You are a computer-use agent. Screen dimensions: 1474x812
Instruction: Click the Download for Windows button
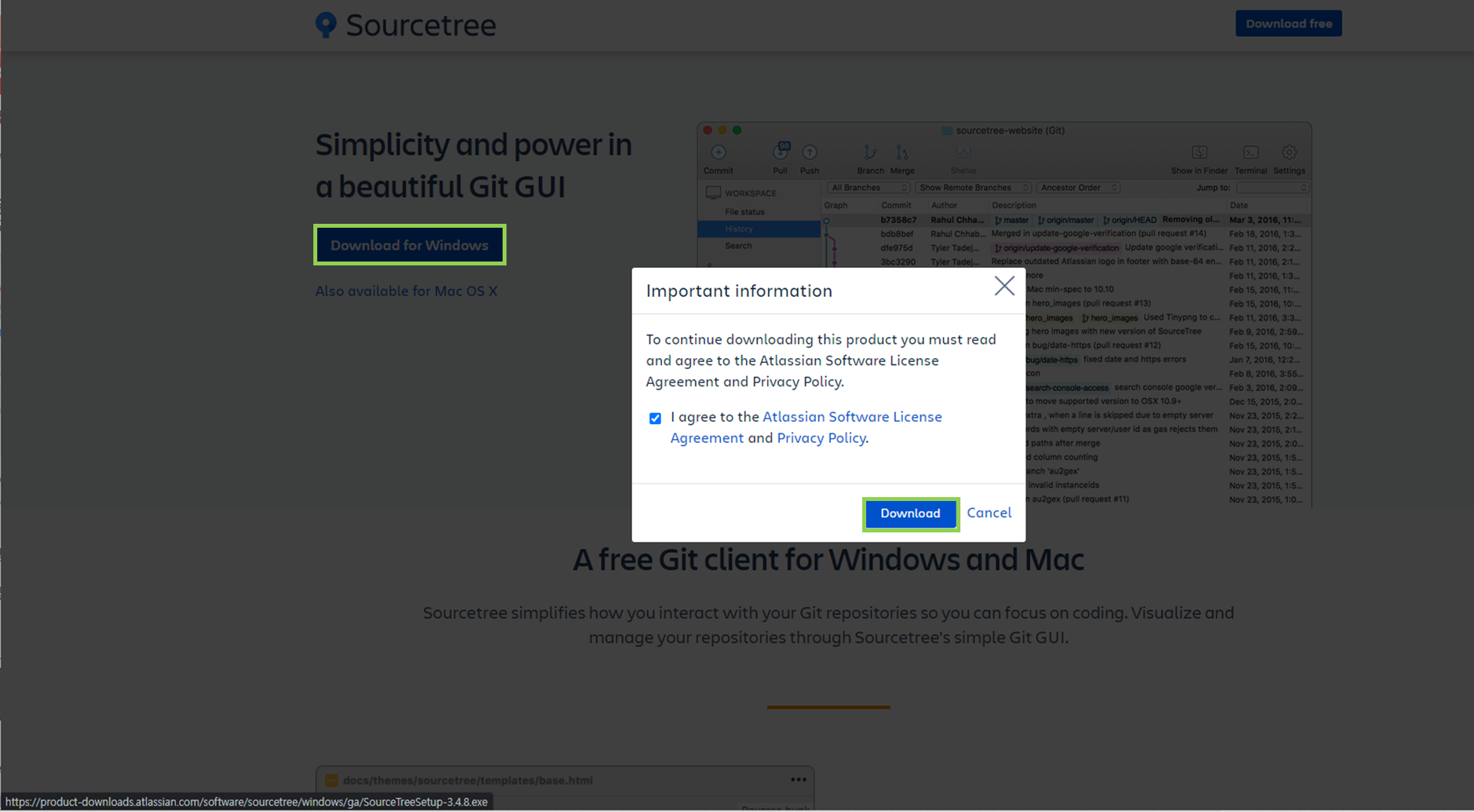tap(409, 245)
